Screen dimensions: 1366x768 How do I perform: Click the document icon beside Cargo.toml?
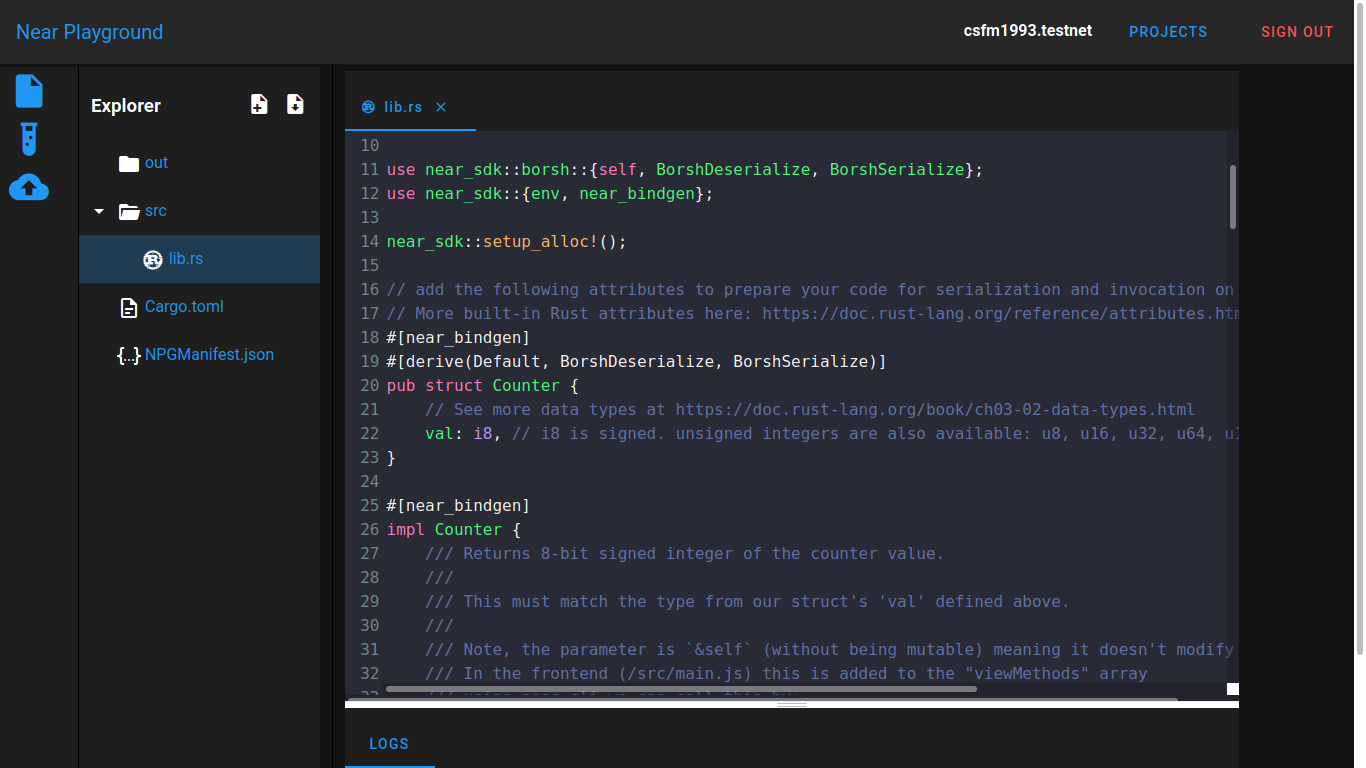pyautogui.click(x=128, y=307)
